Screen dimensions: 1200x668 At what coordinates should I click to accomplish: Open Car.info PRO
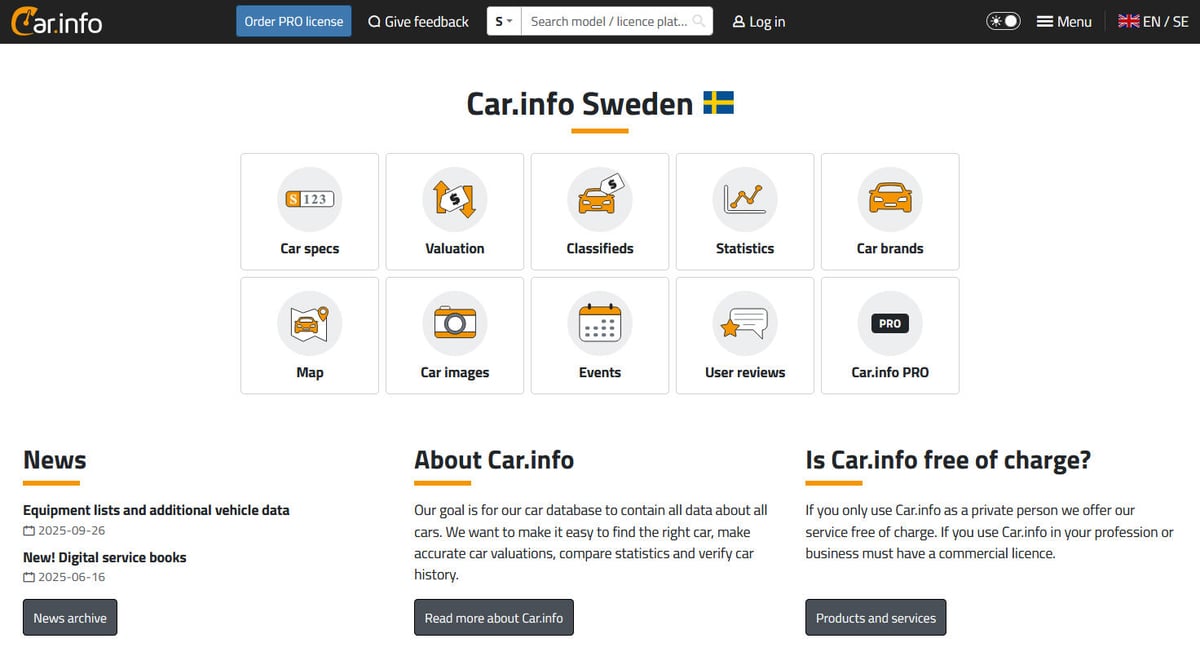(889, 335)
